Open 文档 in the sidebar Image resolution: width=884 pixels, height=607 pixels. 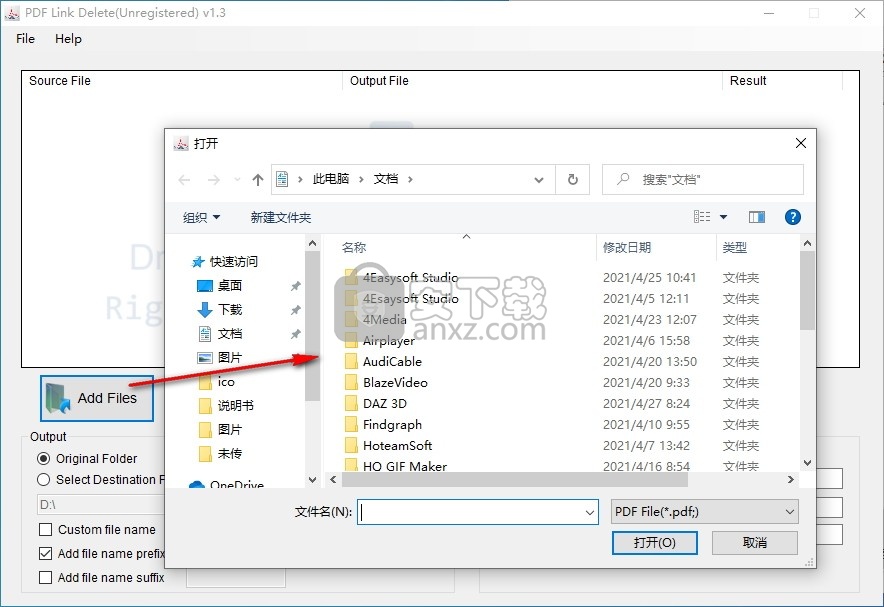230,334
